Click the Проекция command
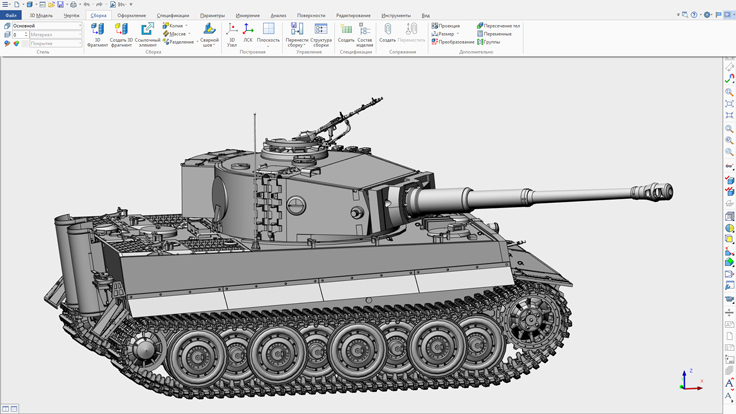 point(448,26)
